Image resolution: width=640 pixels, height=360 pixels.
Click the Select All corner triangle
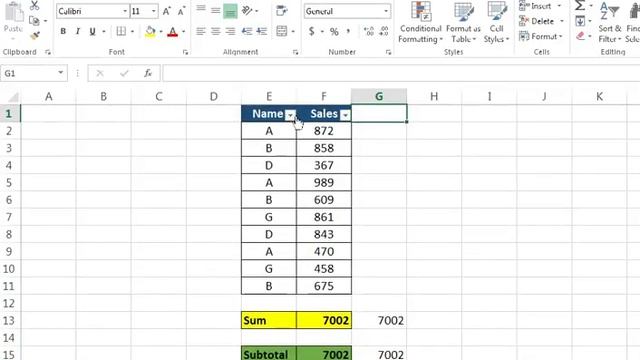click(x=13, y=97)
